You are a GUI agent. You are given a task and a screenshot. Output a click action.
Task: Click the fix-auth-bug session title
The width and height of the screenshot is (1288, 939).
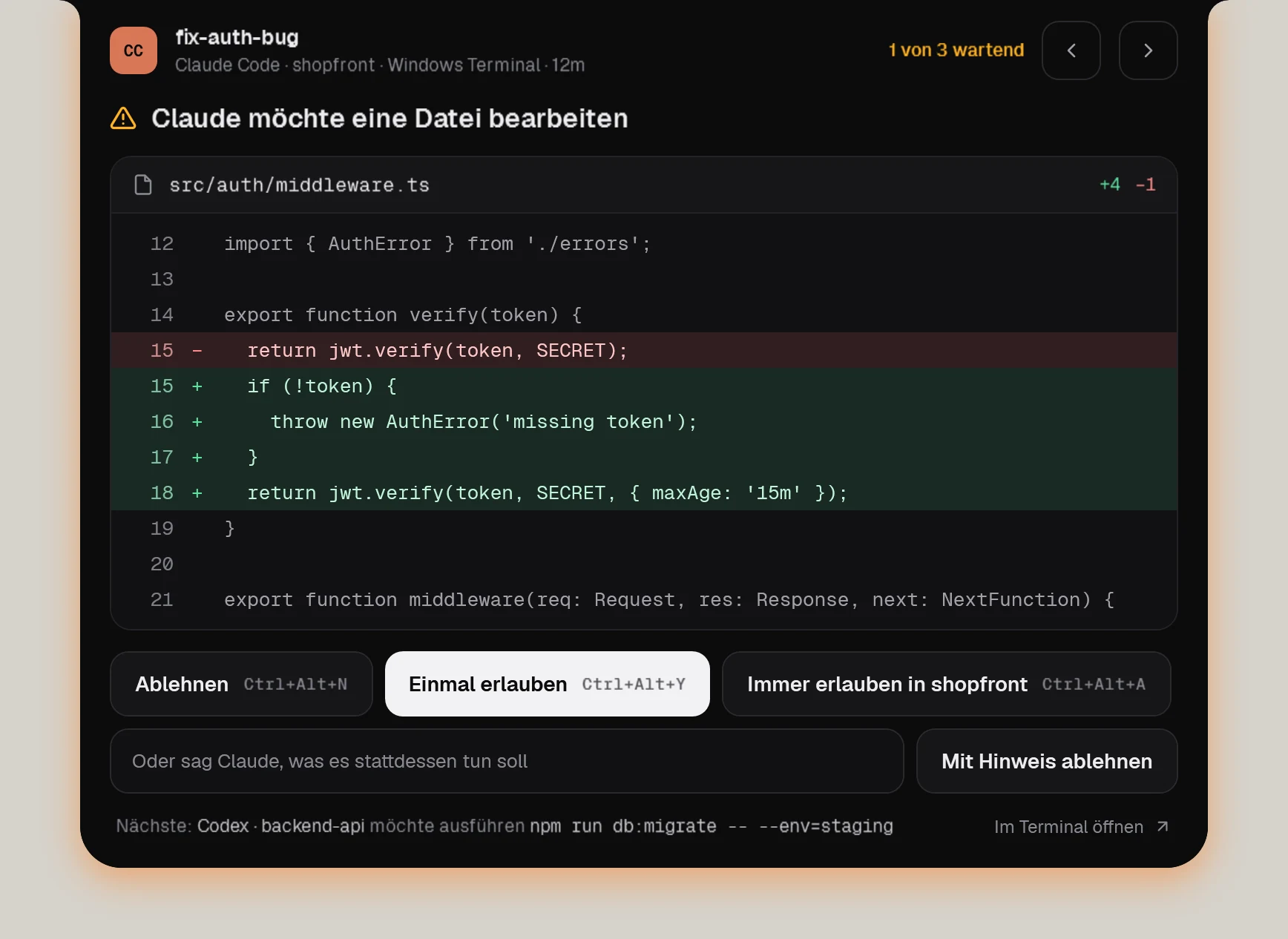pyautogui.click(x=237, y=37)
